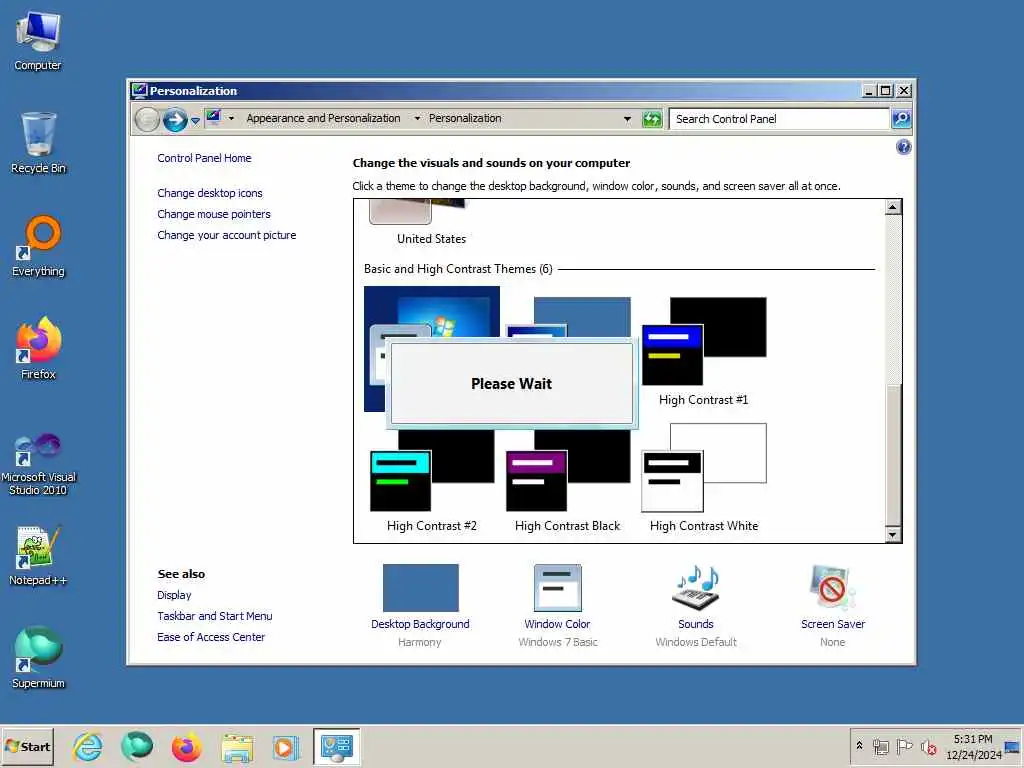Open Change mouse pointers link
The height and width of the screenshot is (768, 1024).
pyautogui.click(x=214, y=214)
